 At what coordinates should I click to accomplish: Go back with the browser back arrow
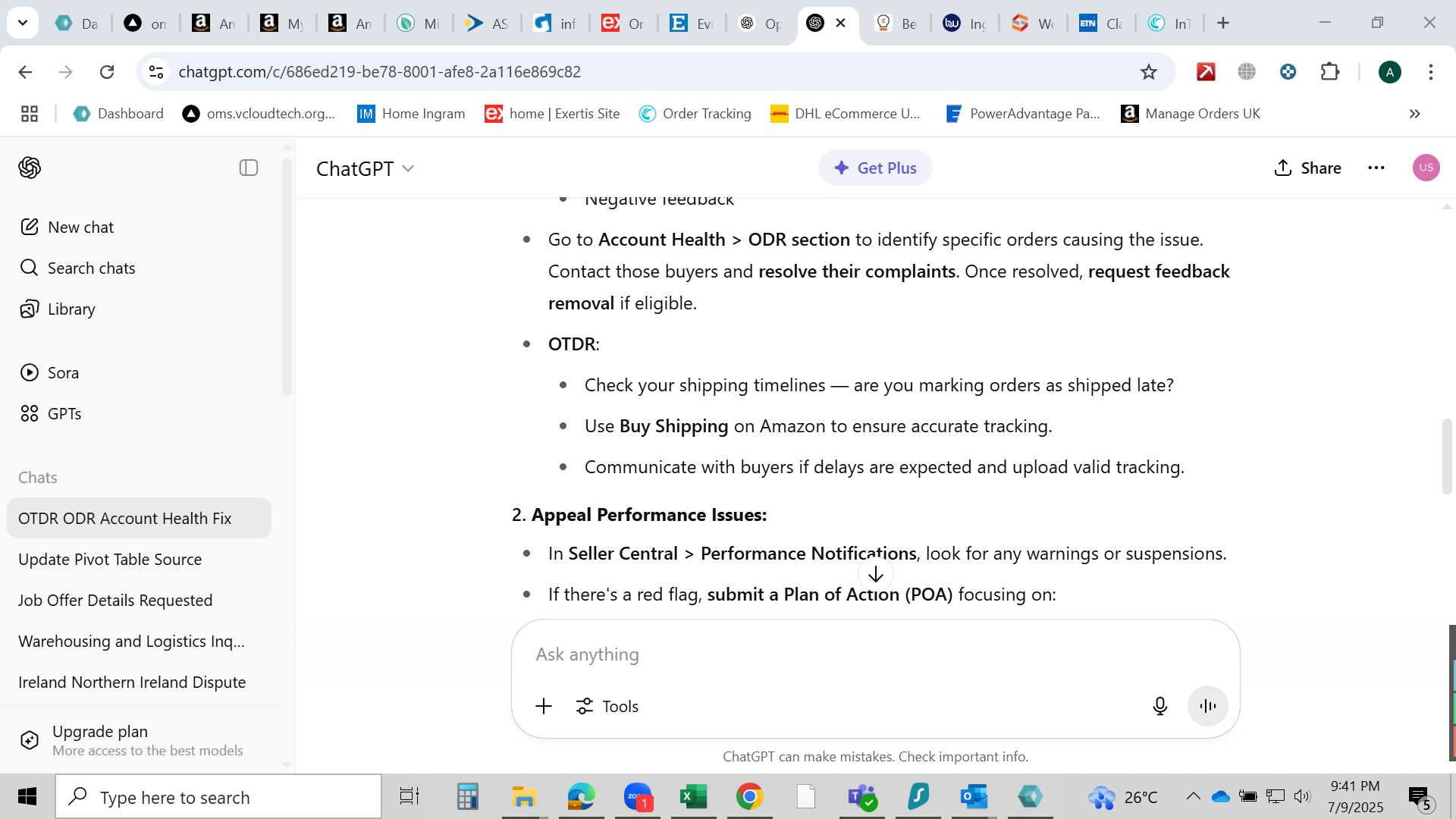pos(25,71)
